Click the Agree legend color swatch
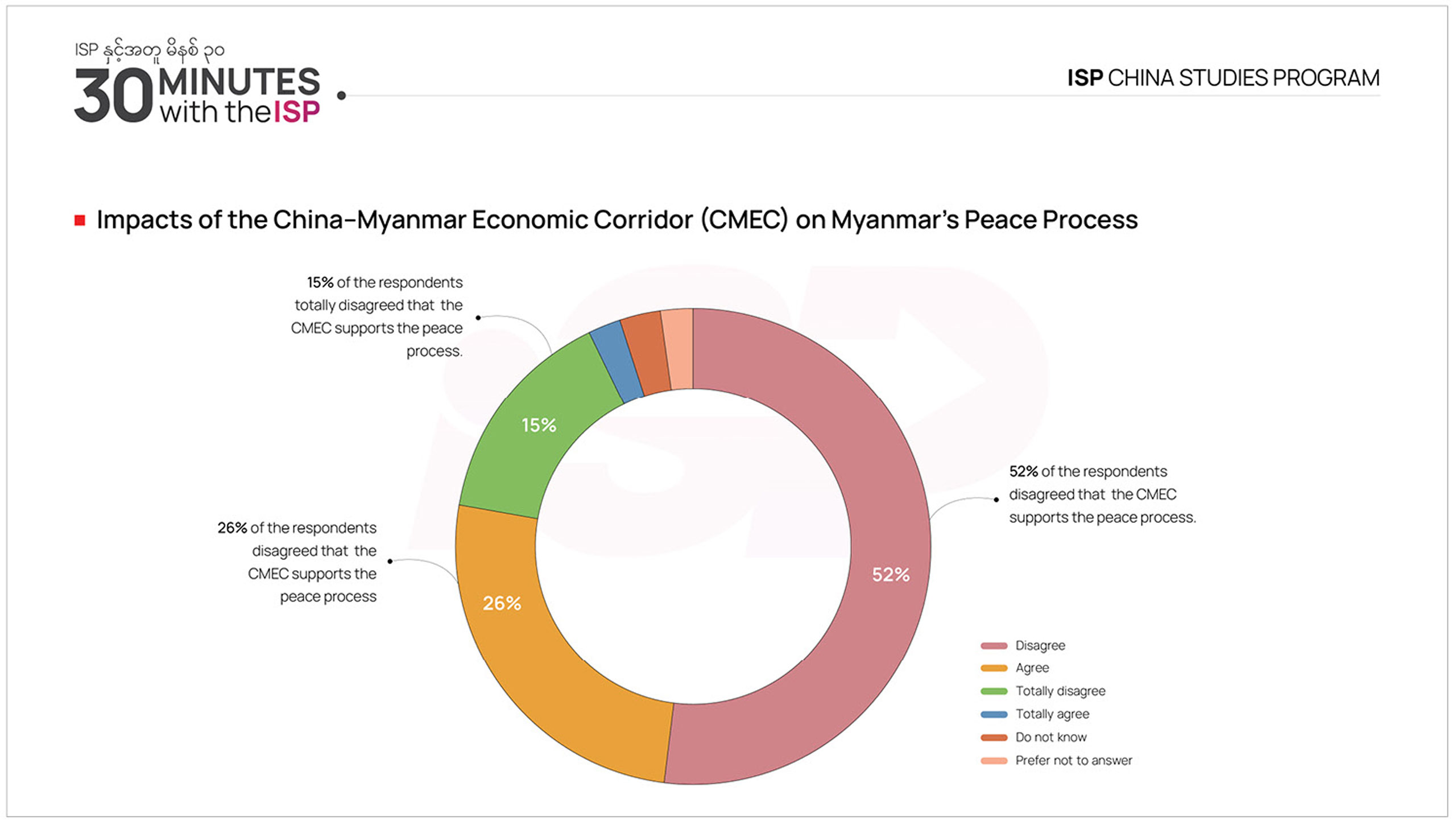The image size is (1456, 824). pos(994,668)
